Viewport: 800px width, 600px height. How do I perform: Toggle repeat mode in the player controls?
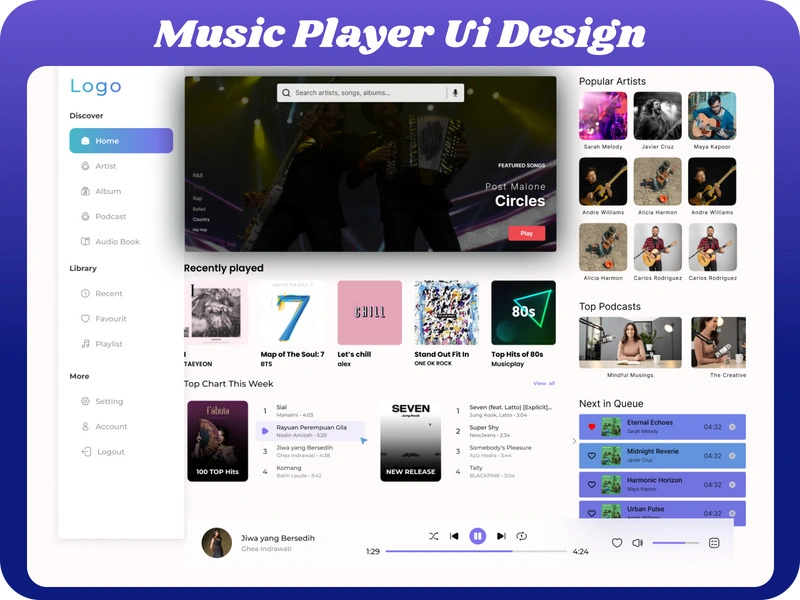click(x=520, y=536)
